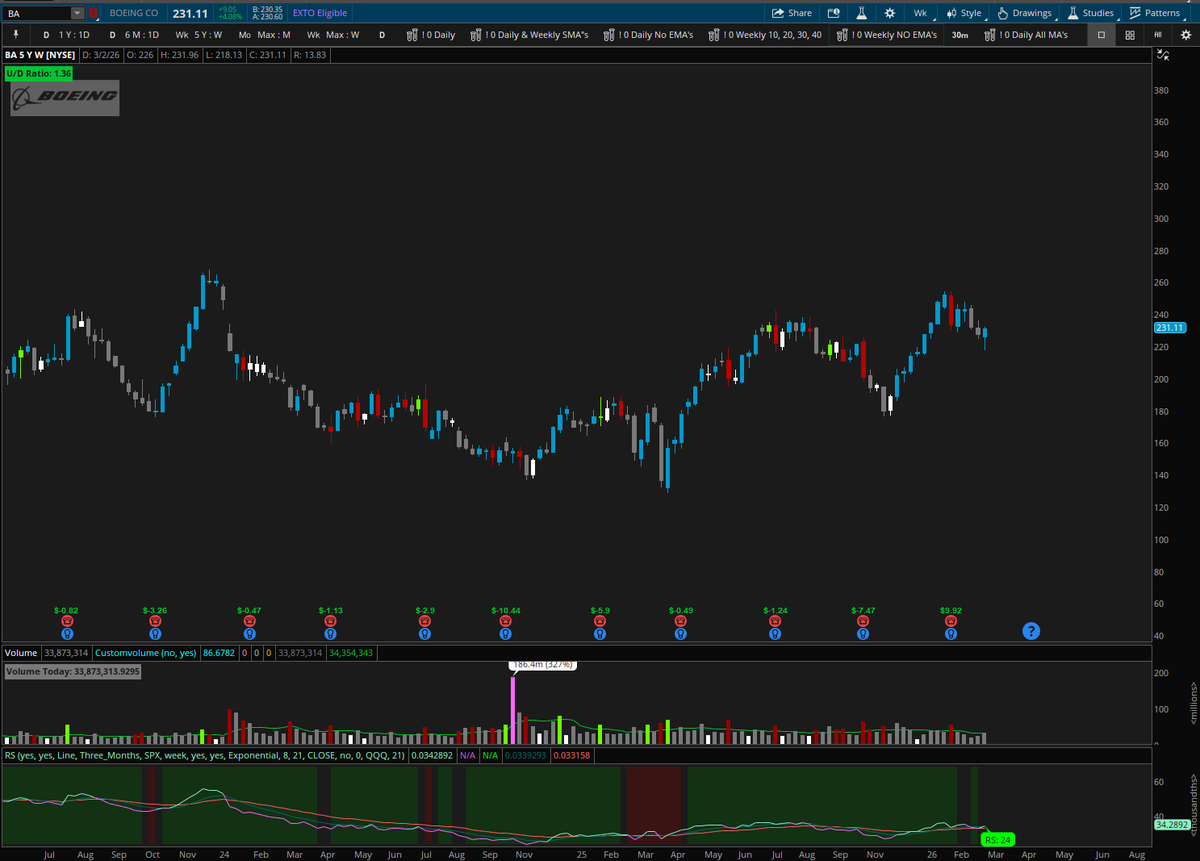
Task: Select the Wk 5 Y : W timeframe
Action: click(199, 34)
